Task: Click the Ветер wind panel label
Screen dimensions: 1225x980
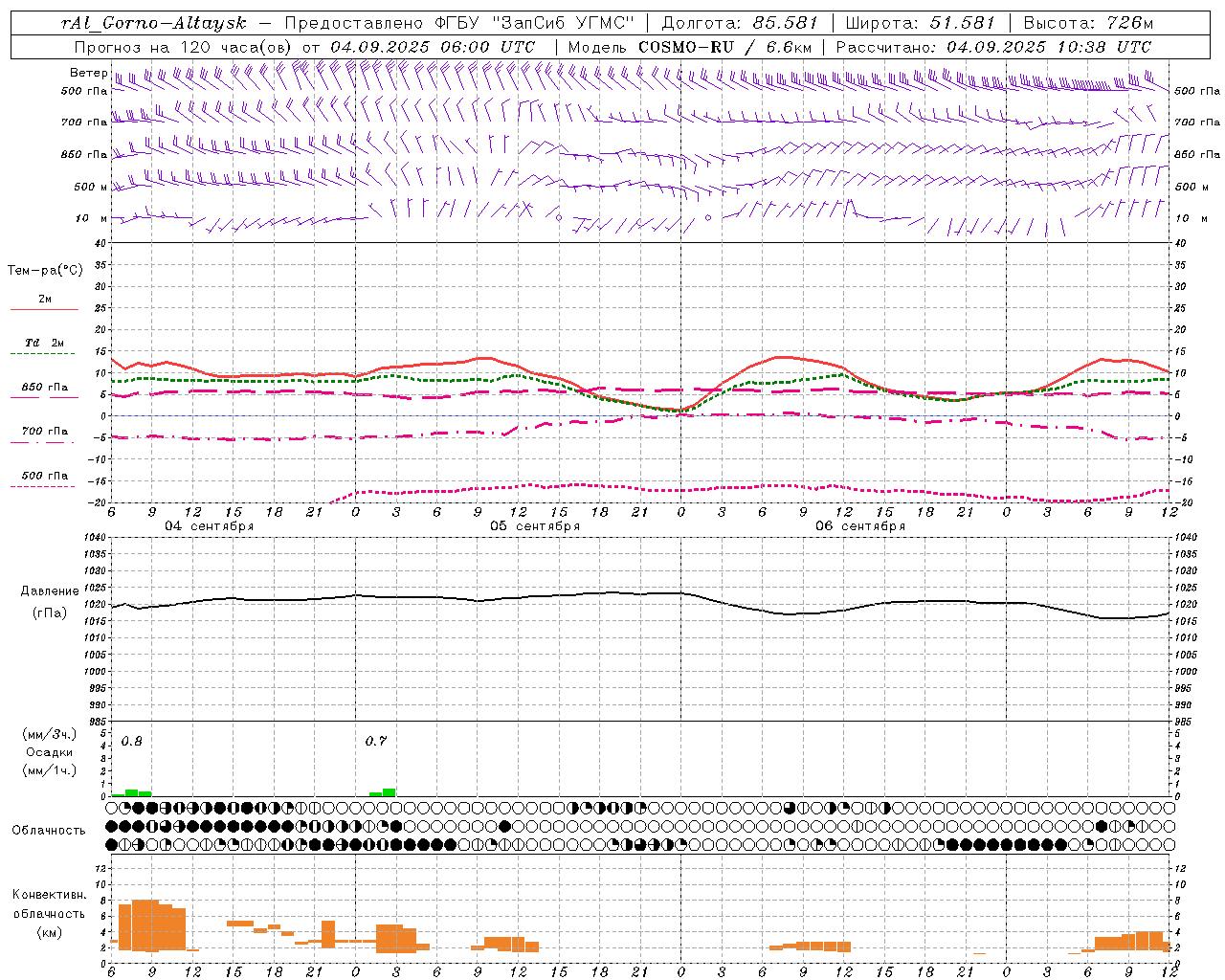Action: coord(88,73)
